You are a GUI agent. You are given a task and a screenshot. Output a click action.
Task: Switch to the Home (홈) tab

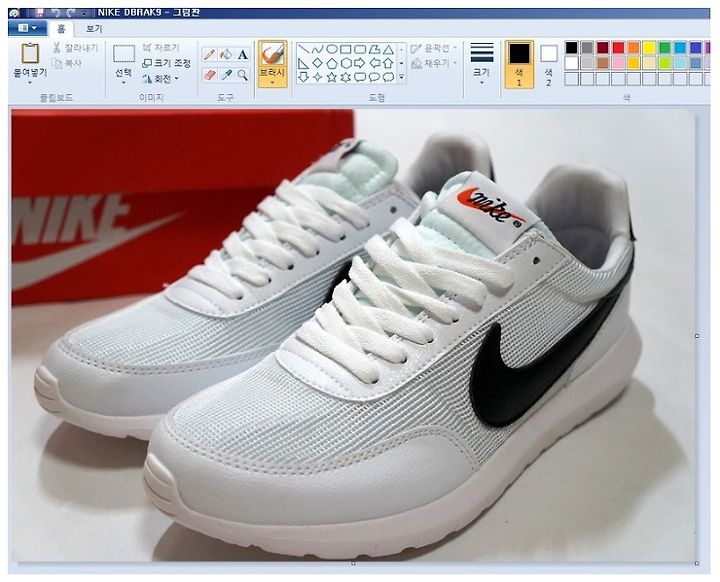coord(62,29)
